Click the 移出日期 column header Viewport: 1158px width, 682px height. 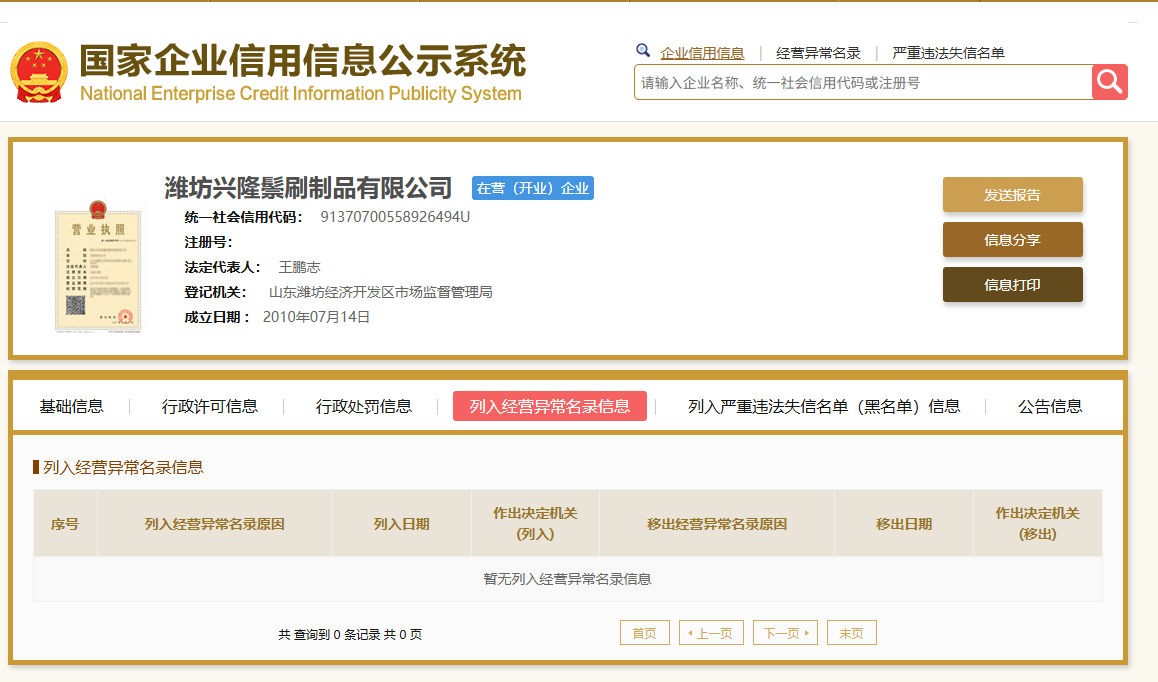click(x=904, y=524)
